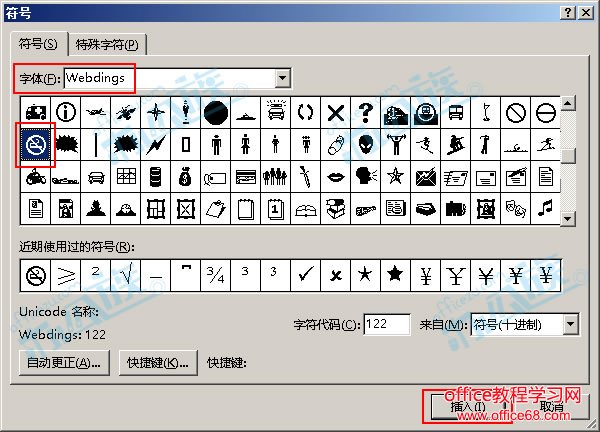
Task: Pick the question mark symbol
Action: [x=366, y=112]
